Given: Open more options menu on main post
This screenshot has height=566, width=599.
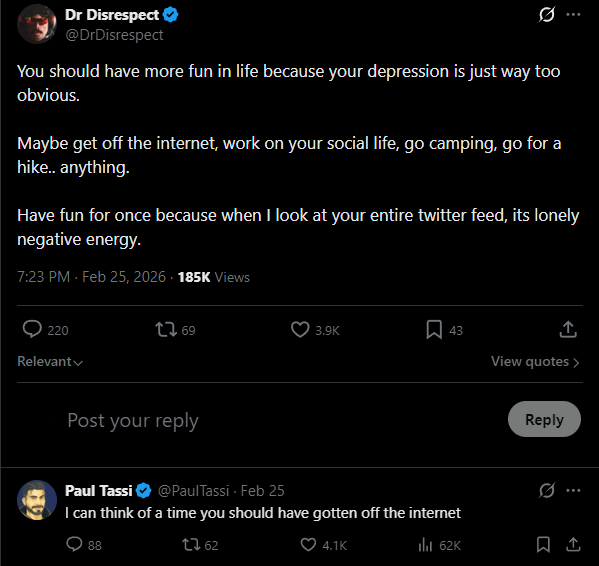Looking at the screenshot, I should (x=573, y=15).
